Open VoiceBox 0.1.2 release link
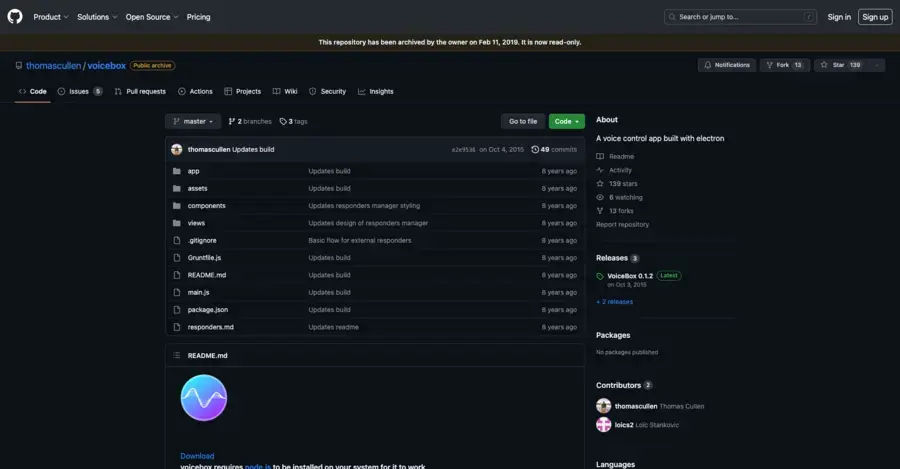Image resolution: width=900 pixels, height=469 pixels. pos(630,276)
